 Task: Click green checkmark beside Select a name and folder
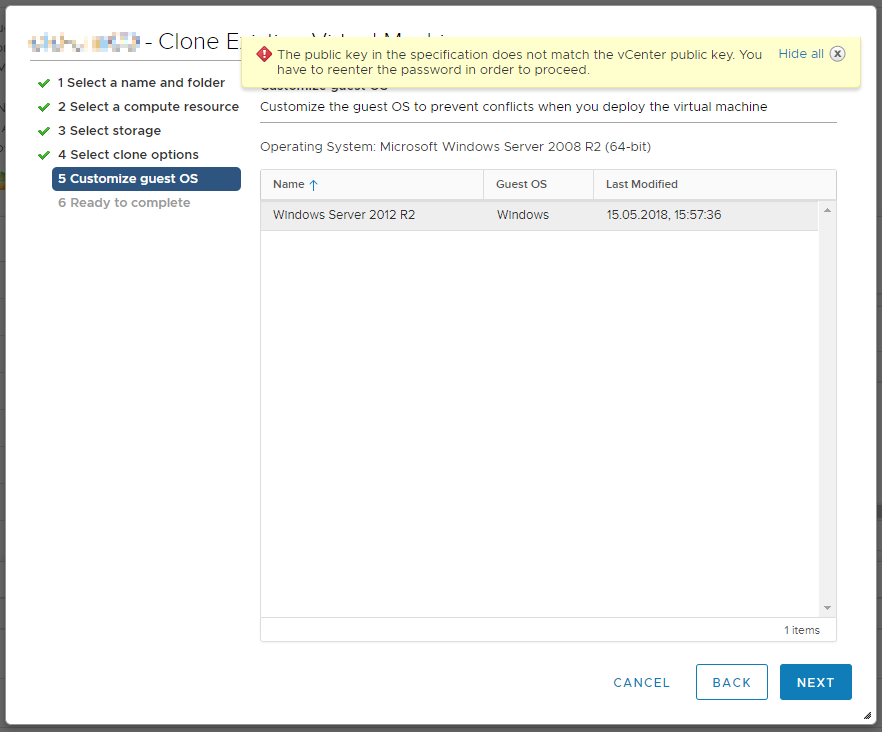pyautogui.click(x=44, y=83)
